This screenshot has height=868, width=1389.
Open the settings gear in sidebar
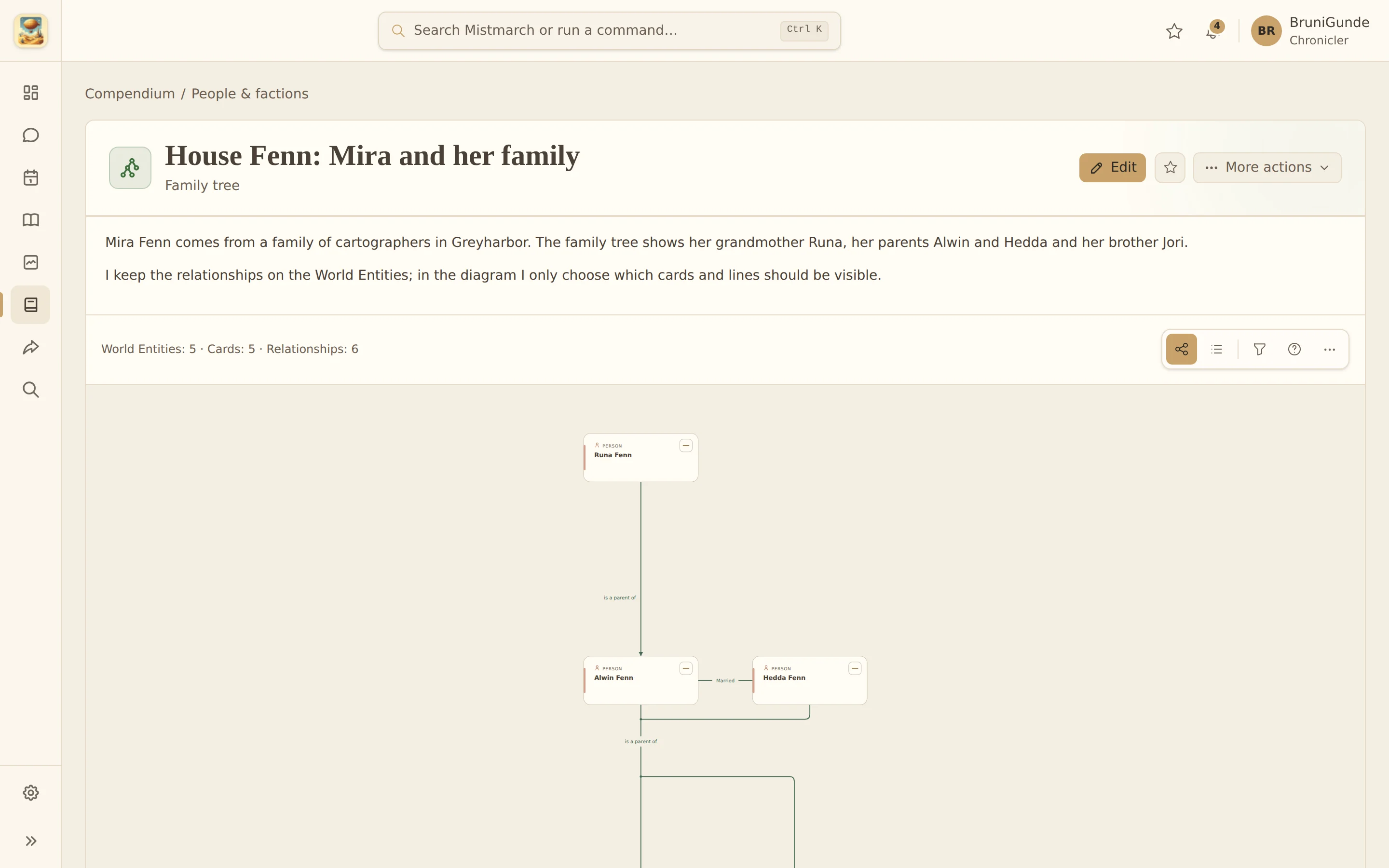[30, 793]
